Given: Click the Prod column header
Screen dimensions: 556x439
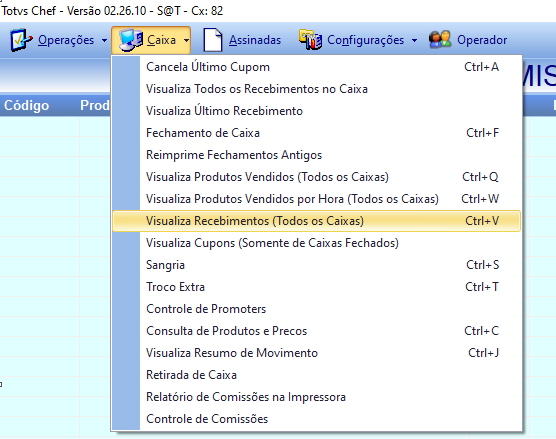Looking at the screenshot, I should tap(95, 105).
